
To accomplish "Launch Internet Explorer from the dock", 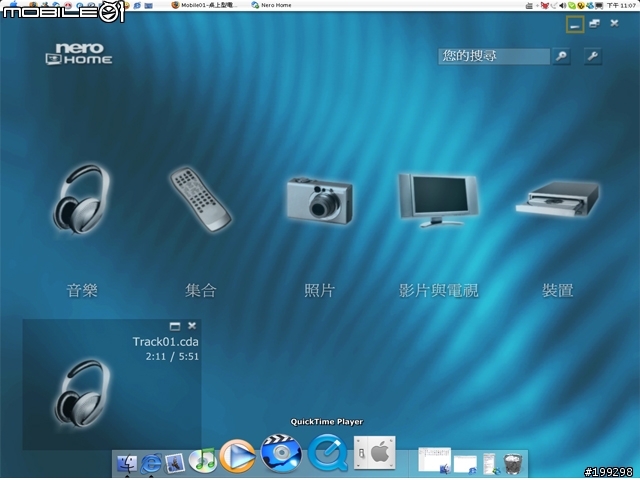I will (151, 463).
